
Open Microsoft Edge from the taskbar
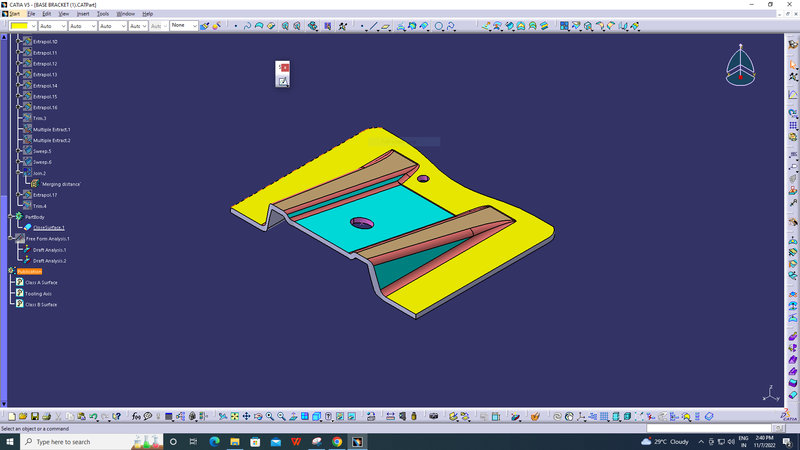[x=214, y=441]
